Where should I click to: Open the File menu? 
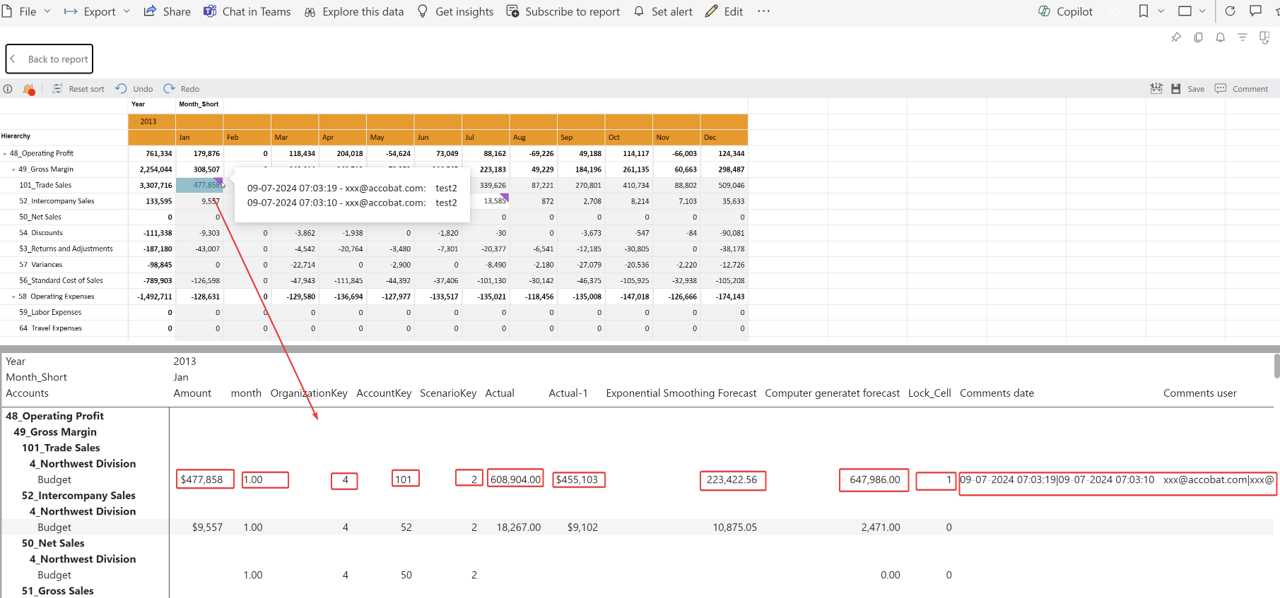[27, 12]
